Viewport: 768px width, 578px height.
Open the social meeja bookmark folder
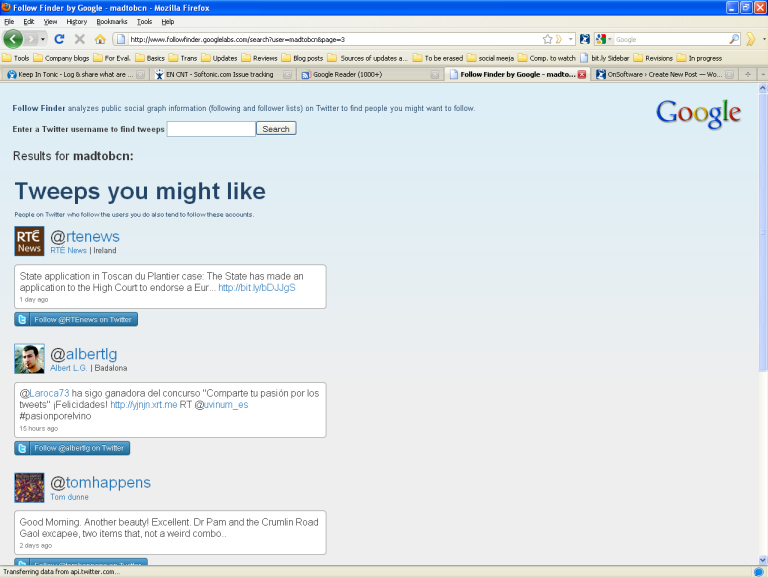(x=490, y=58)
